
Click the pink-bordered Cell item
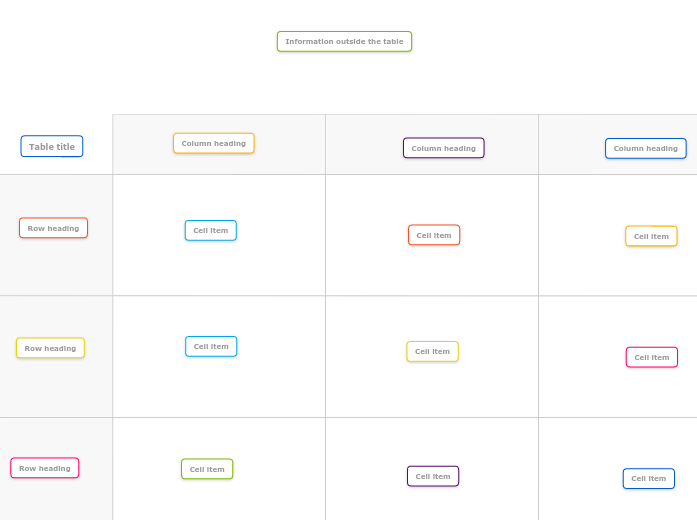coord(651,358)
